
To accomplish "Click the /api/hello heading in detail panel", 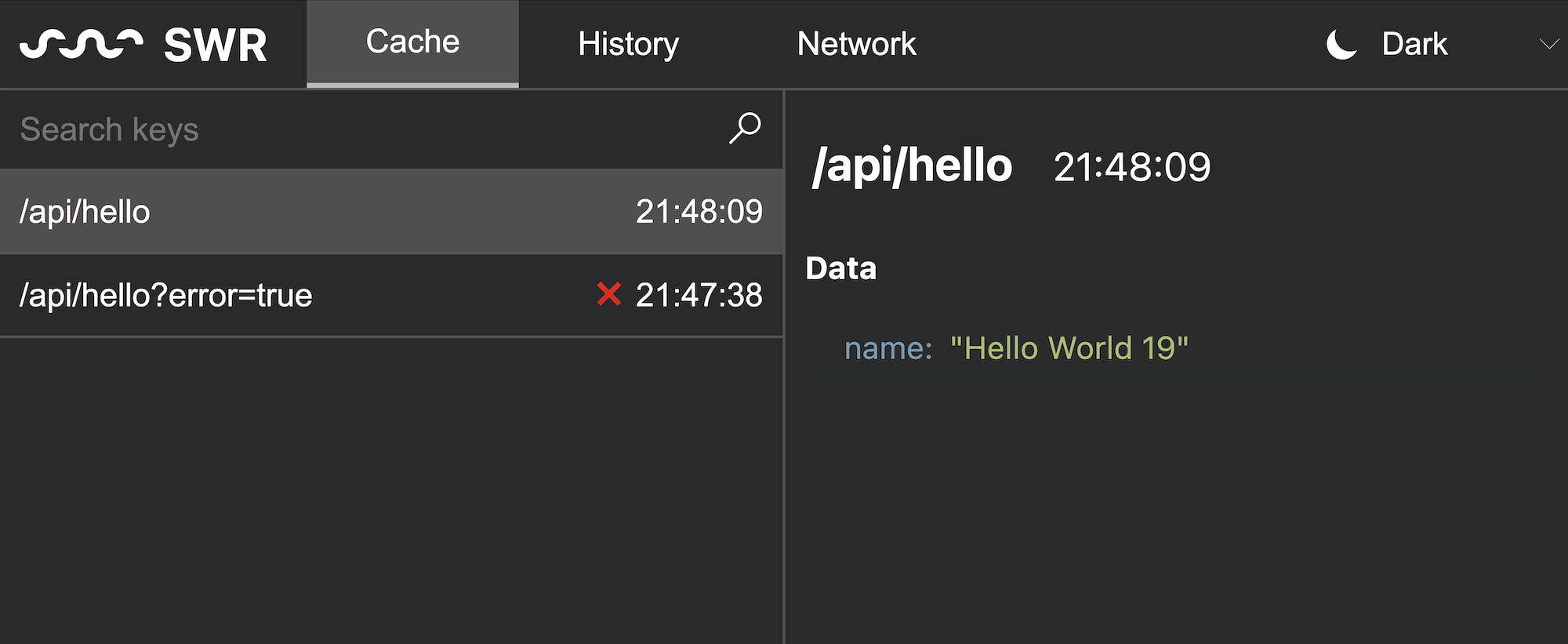I will click(x=913, y=166).
